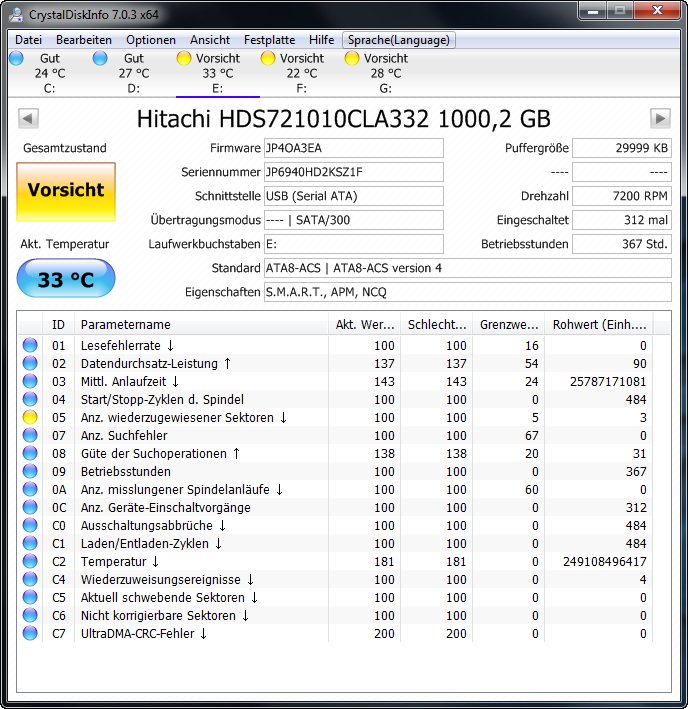Click raw value 25787171081 in Anlaufzeit row
The width and height of the screenshot is (688, 709).
(x=608, y=382)
